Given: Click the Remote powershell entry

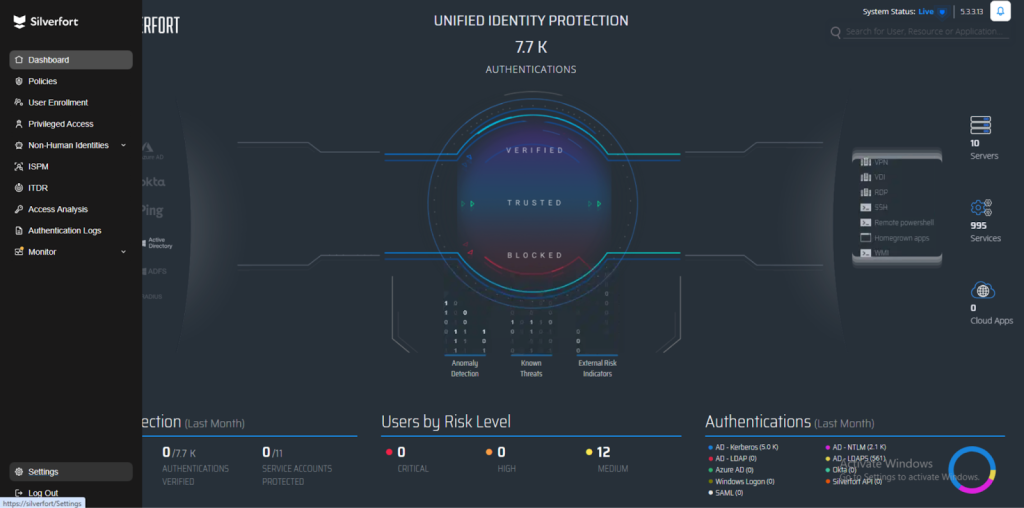Looking at the screenshot, I should 897,223.
